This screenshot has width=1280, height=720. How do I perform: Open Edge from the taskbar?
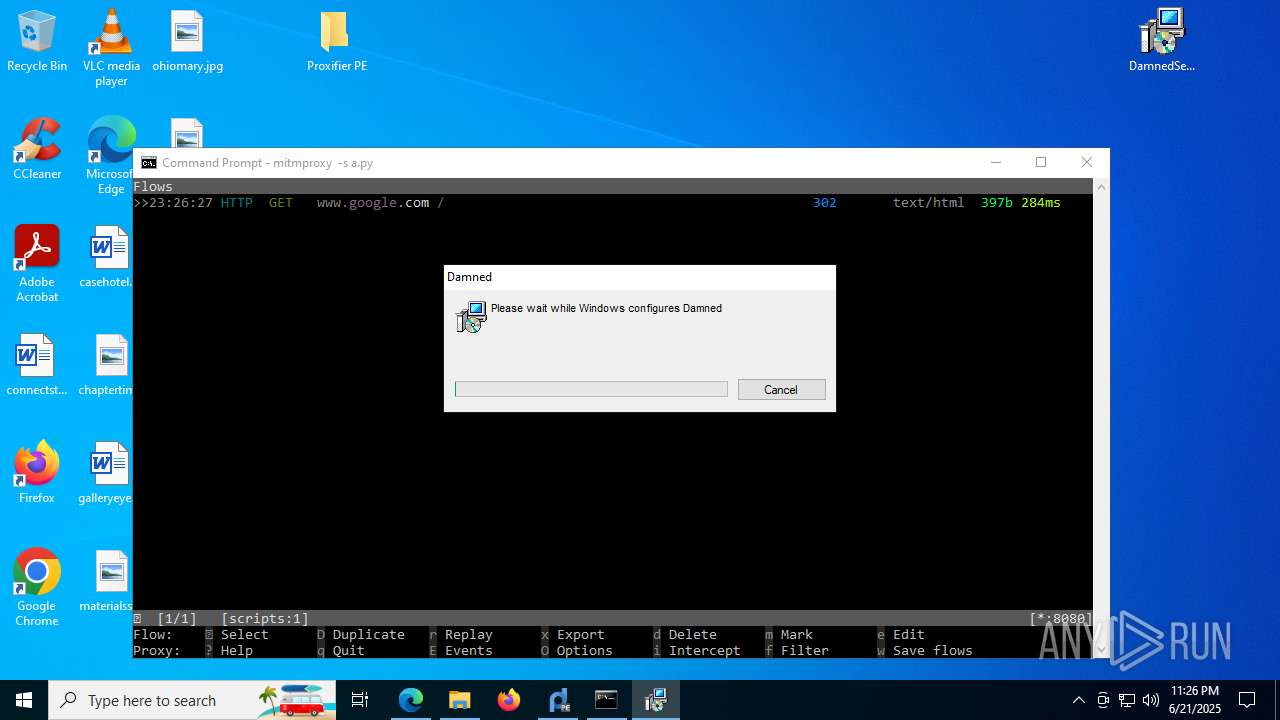pyautogui.click(x=411, y=700)
